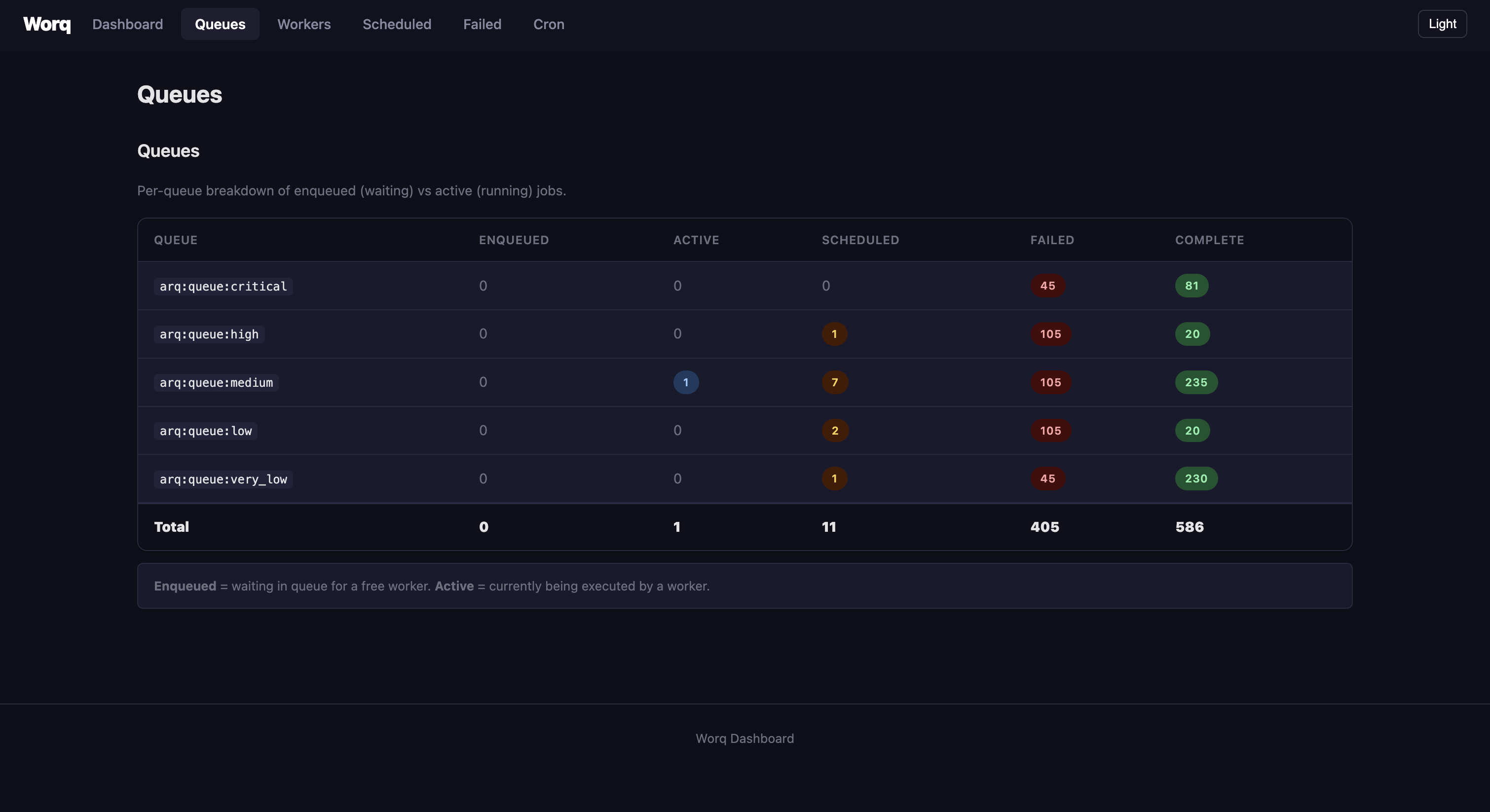The width and height of the screenshot is (1490, 812).
Task: Click complete badge 81 in critical row
Action: click(x=1192, y=286)
